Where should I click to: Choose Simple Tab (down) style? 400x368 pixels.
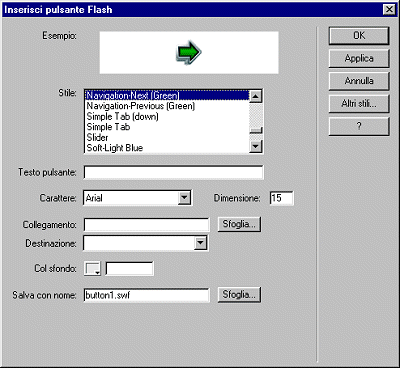click(x=167, y=116)
